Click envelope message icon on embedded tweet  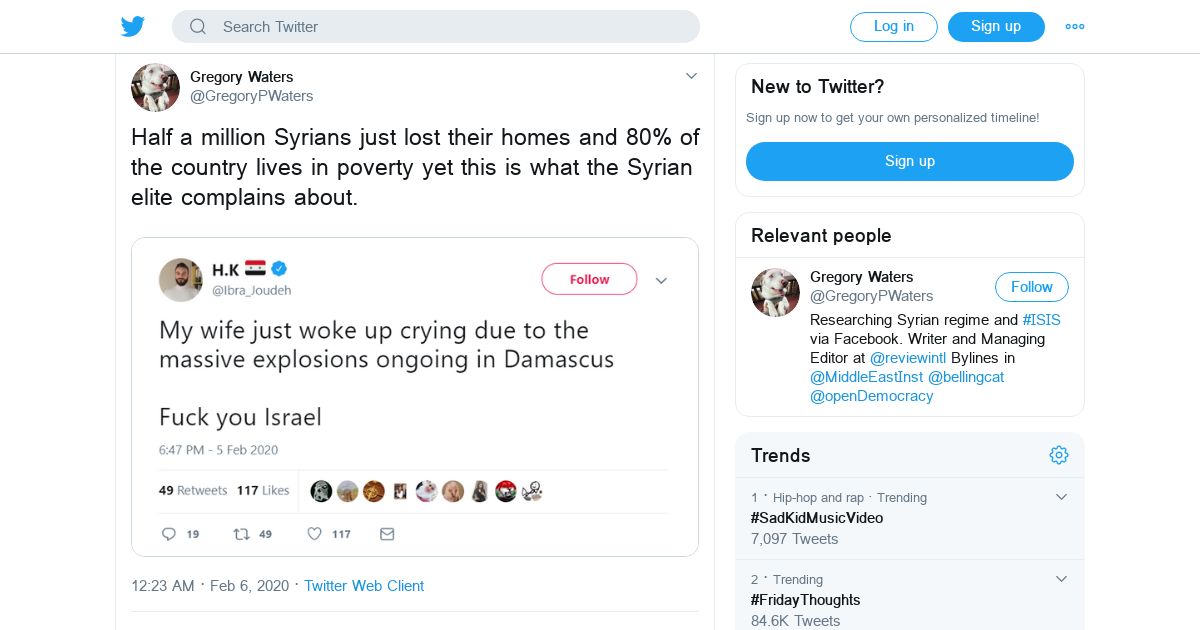coord(387,534)
